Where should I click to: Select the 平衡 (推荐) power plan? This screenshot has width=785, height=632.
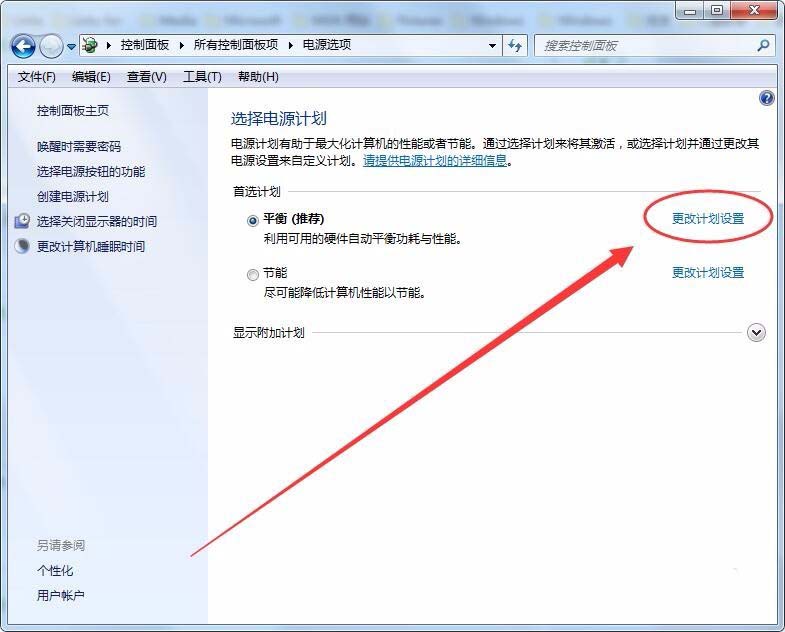253,219
